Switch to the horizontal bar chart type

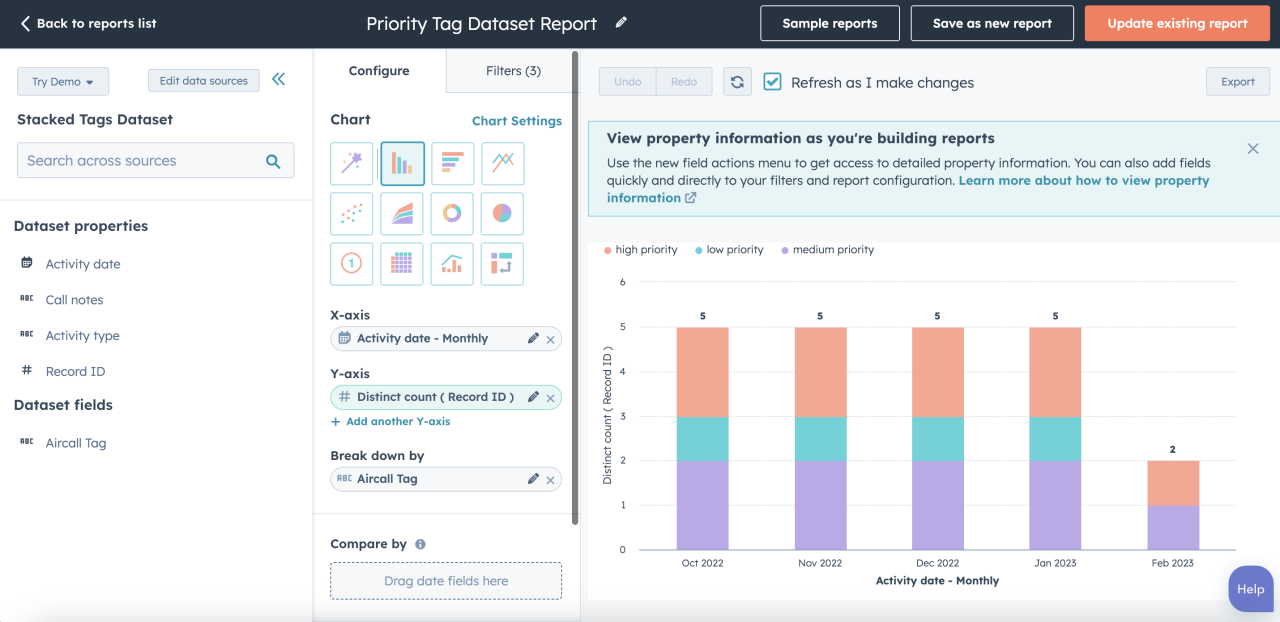[x=452, y=163]
